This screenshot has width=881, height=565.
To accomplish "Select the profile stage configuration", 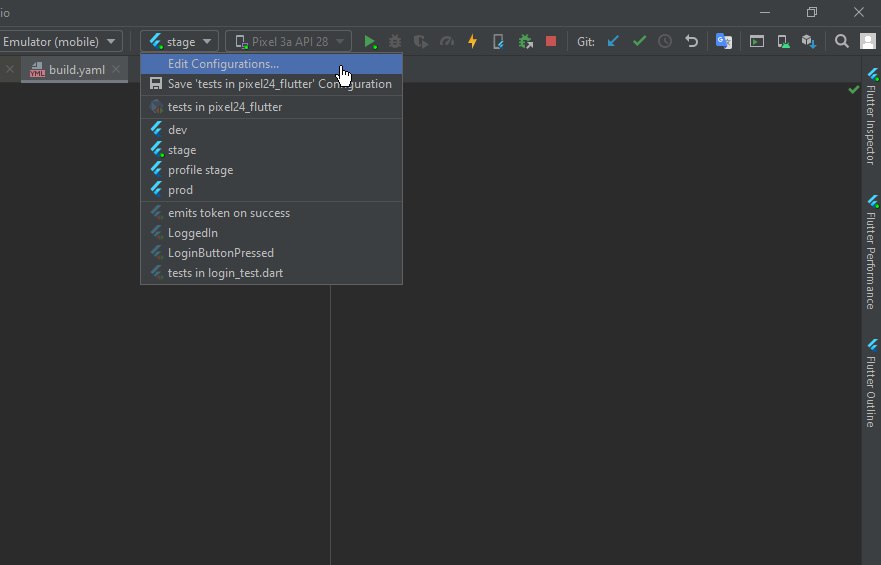I will (x=271, y=170).
